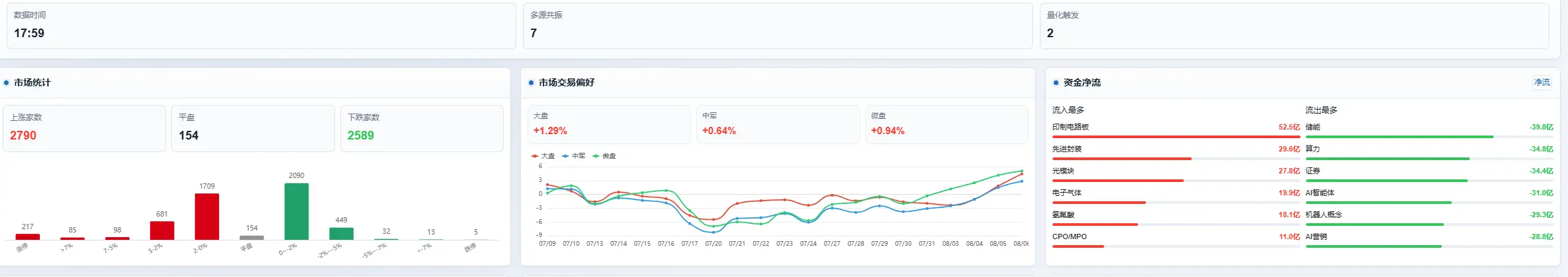
Task: Click the 跌停 bar labeled 5
Action: click(x=476, y=239)
